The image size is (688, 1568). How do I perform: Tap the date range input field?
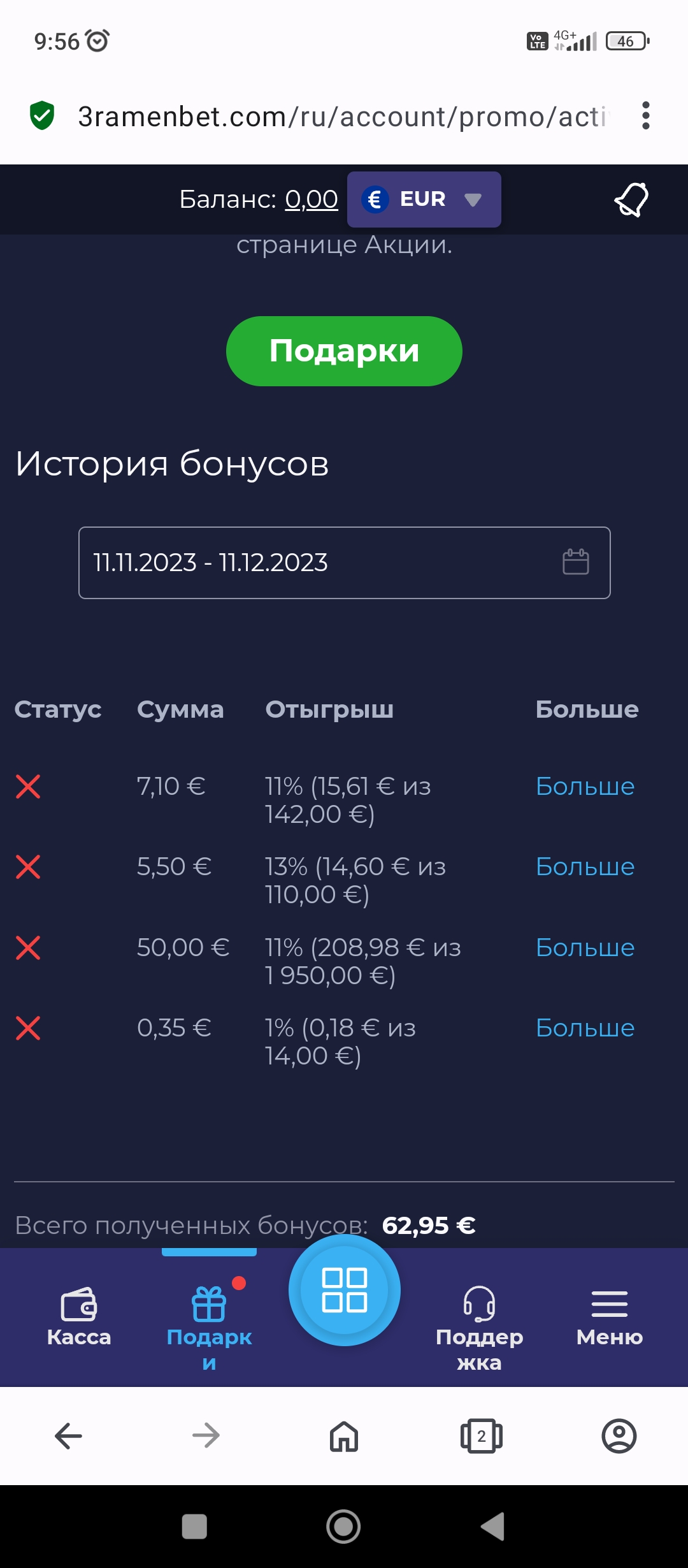point(319,563)
